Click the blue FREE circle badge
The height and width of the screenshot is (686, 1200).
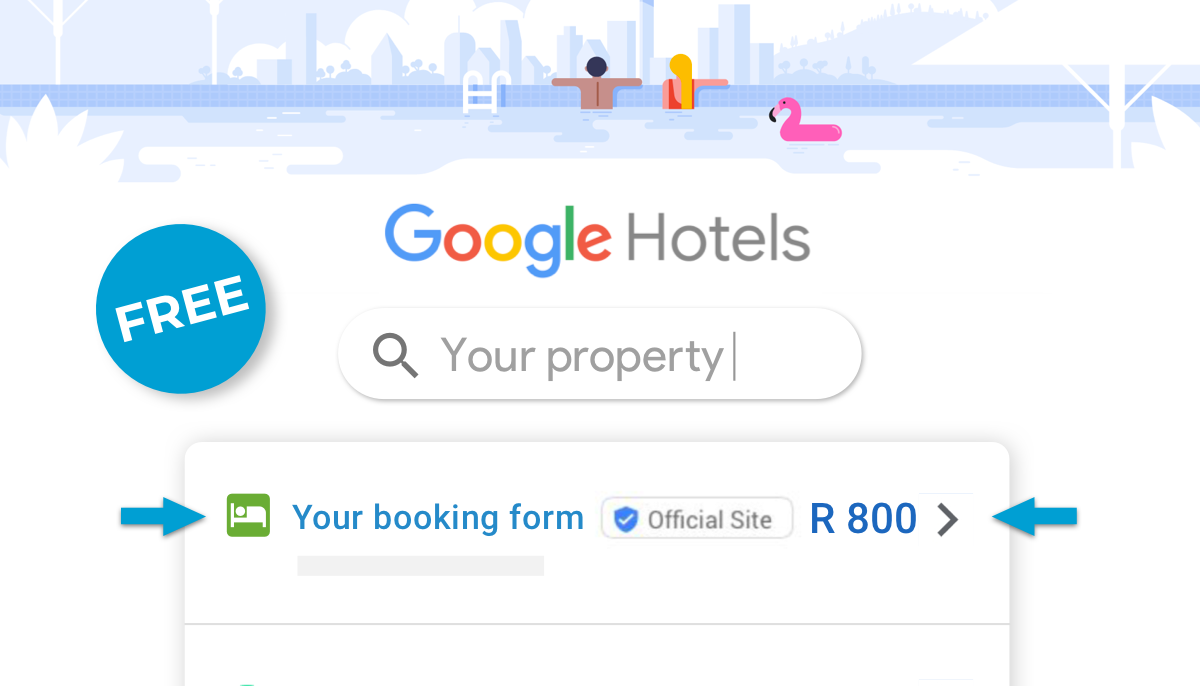click(181, 309)
